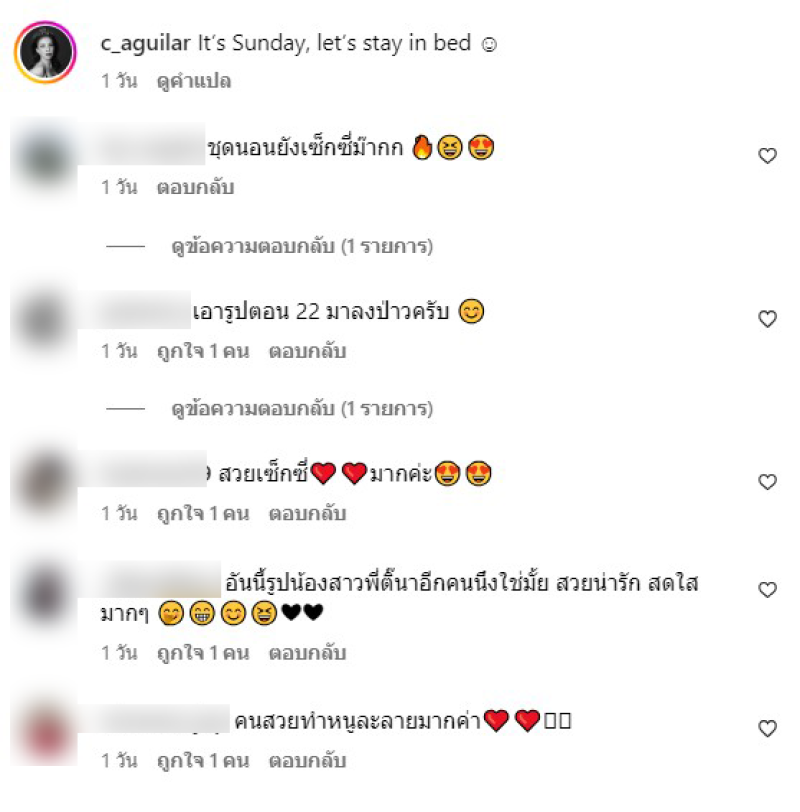Viewport: 800px width, 812px height.
Task: View likes on the คนสวยทำหนูละลาย comment
Action: tap(203, 761)
